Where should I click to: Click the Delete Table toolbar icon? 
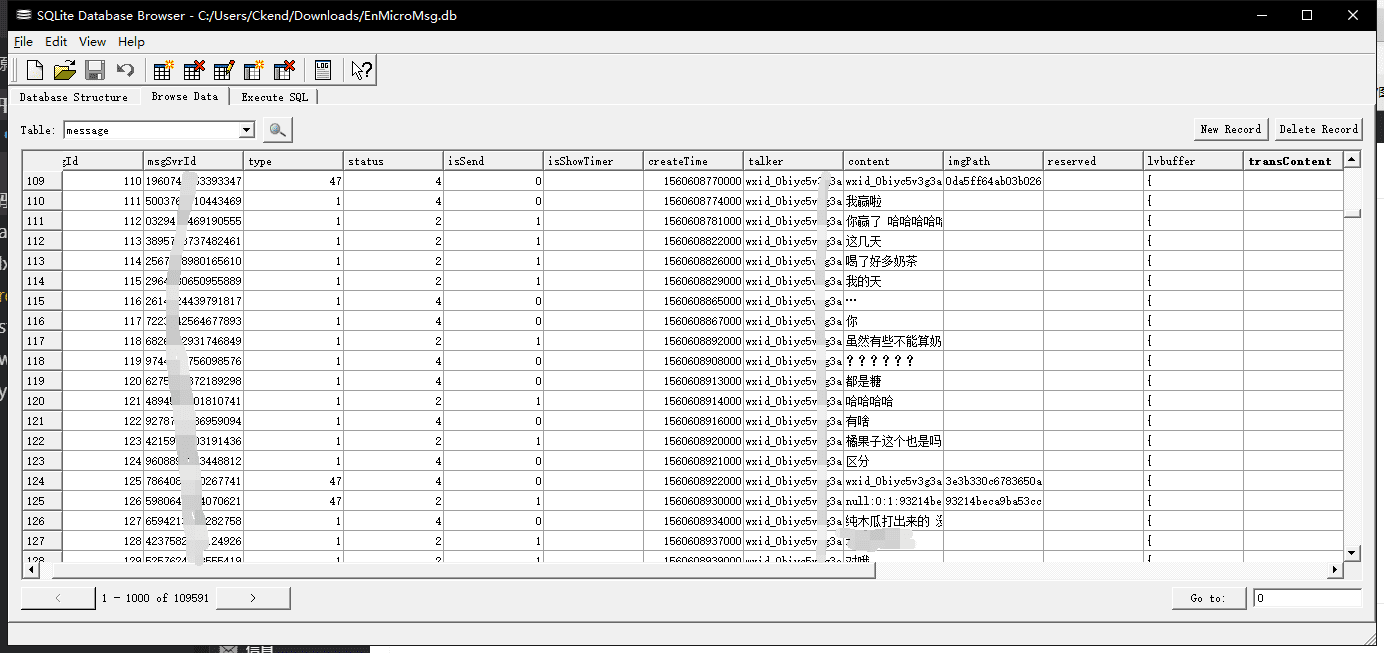(194, 70)
